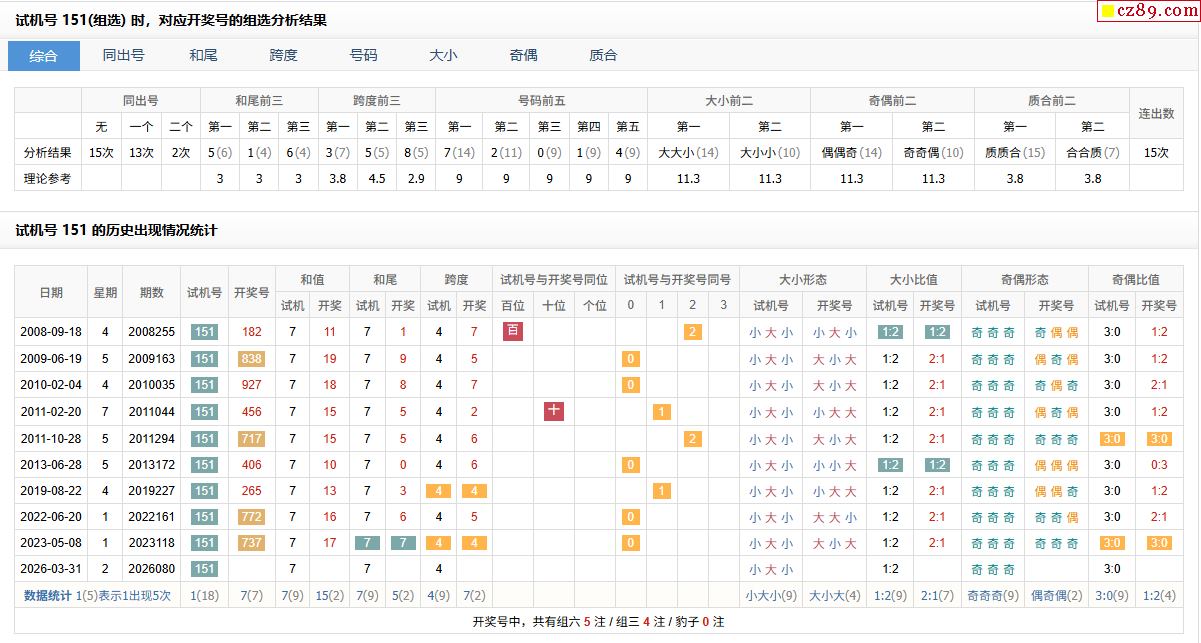The width and height of the screenshot is (1201, 643).
Task: Click the red 百 badge in 2008-09-18 row
Action: click(512, 331)
